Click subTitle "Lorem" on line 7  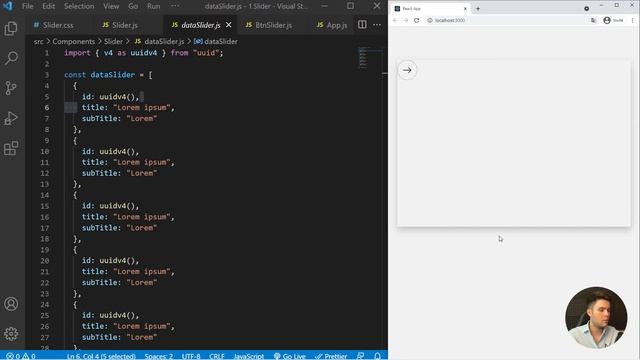click(x=120, y=119)
